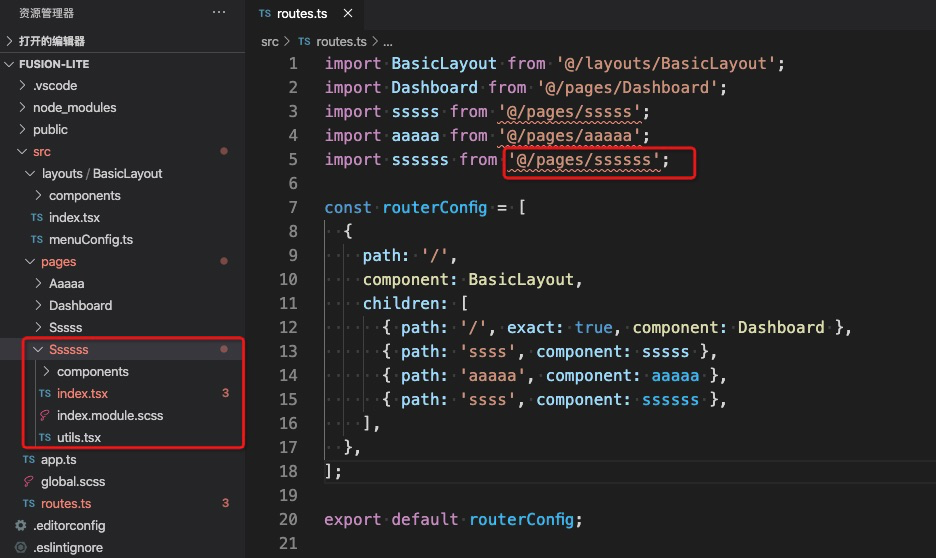Click the gear icon beside .editorconfig

[x=21, y=525]
